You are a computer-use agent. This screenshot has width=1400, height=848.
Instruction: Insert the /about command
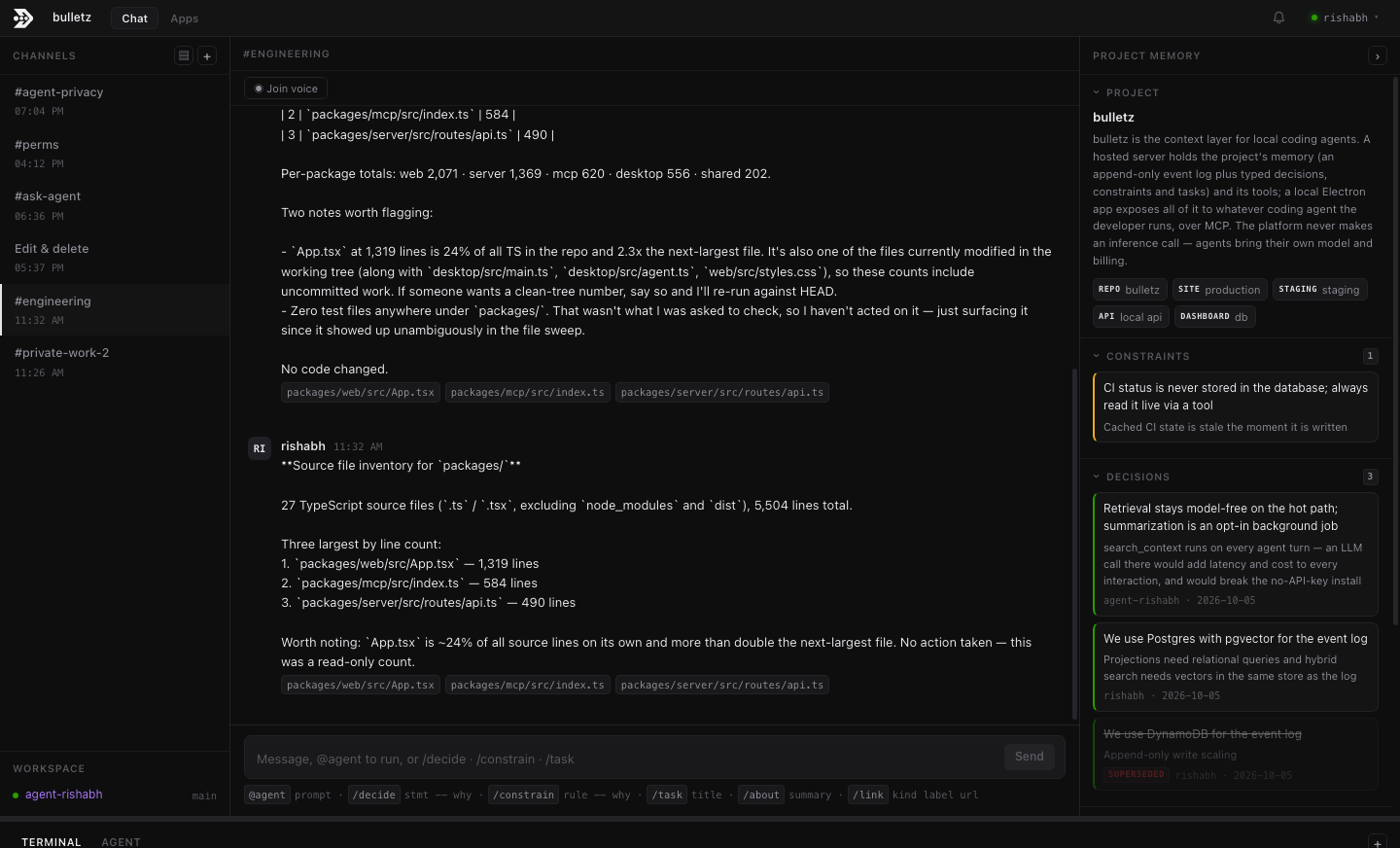(x=761, y=795)
